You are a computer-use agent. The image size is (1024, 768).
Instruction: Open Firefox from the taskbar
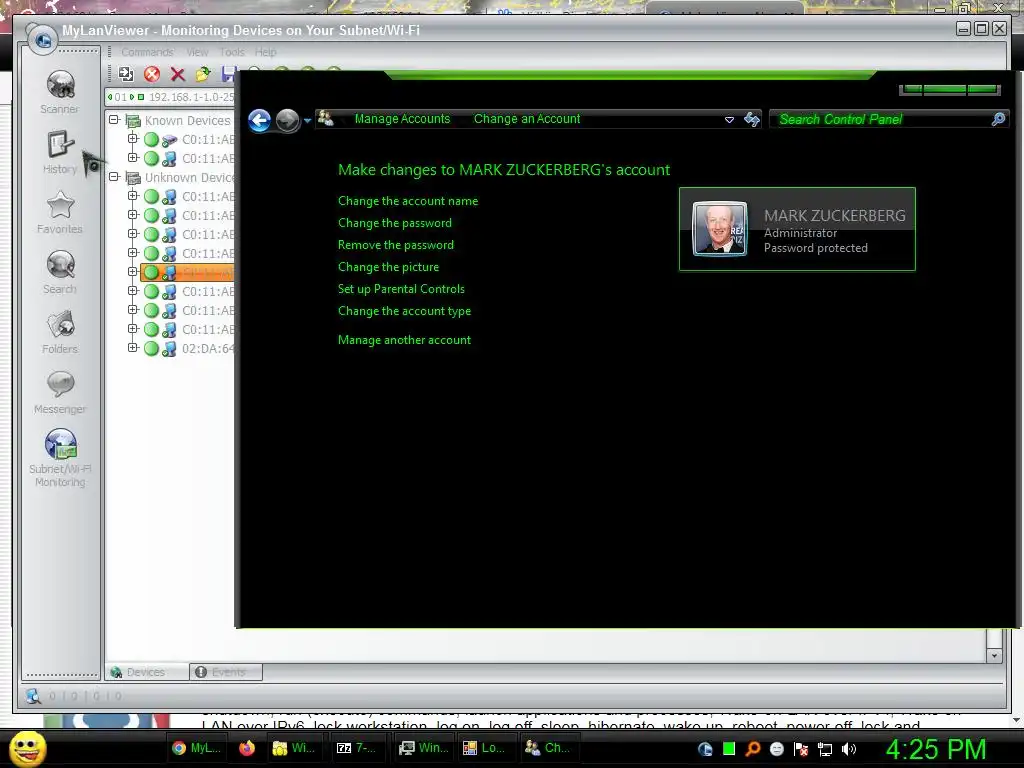coord(247,748)
